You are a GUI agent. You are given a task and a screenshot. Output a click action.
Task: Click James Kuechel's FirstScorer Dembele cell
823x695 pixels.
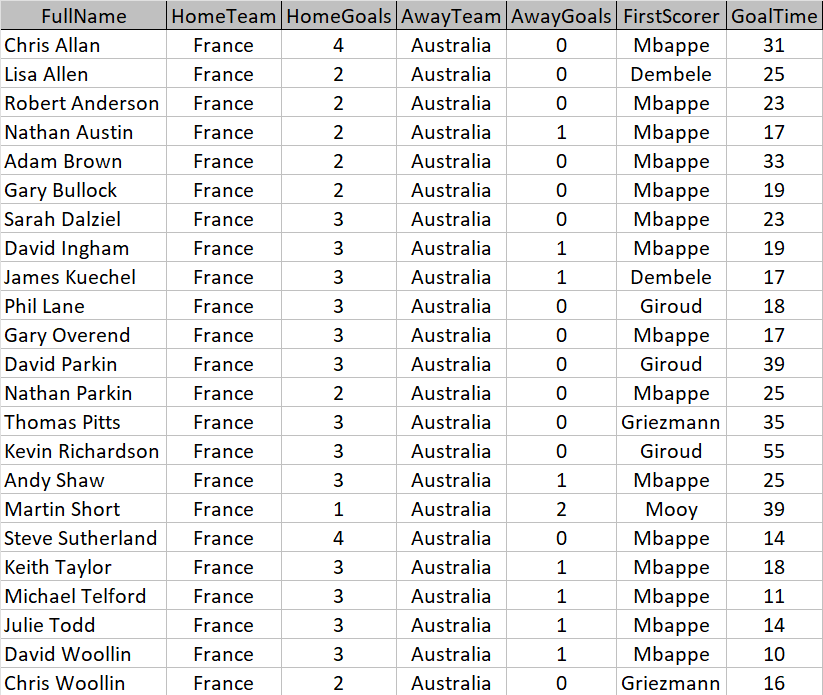(x=671, y=277)
